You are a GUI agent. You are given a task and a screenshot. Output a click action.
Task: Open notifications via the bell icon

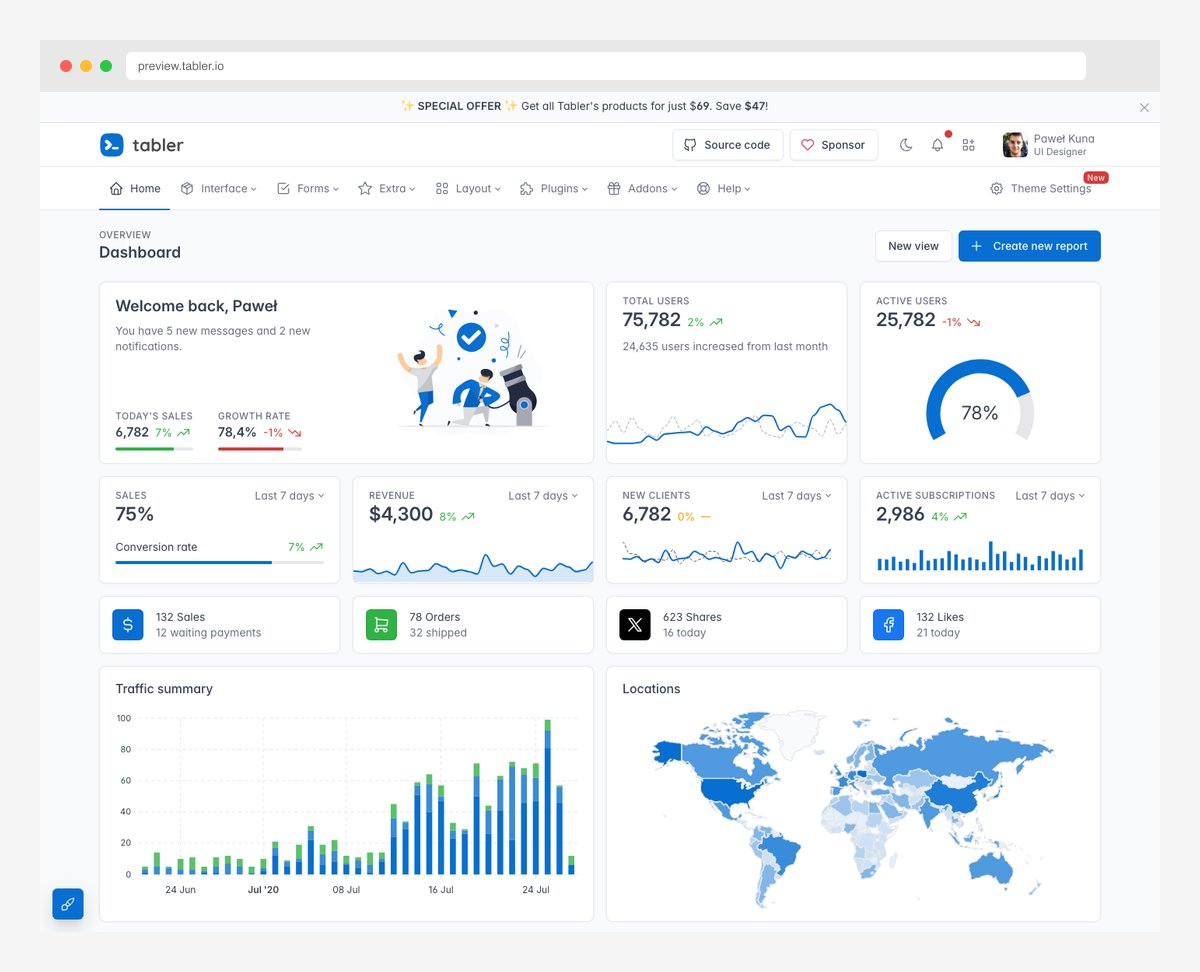coord(937,144)
